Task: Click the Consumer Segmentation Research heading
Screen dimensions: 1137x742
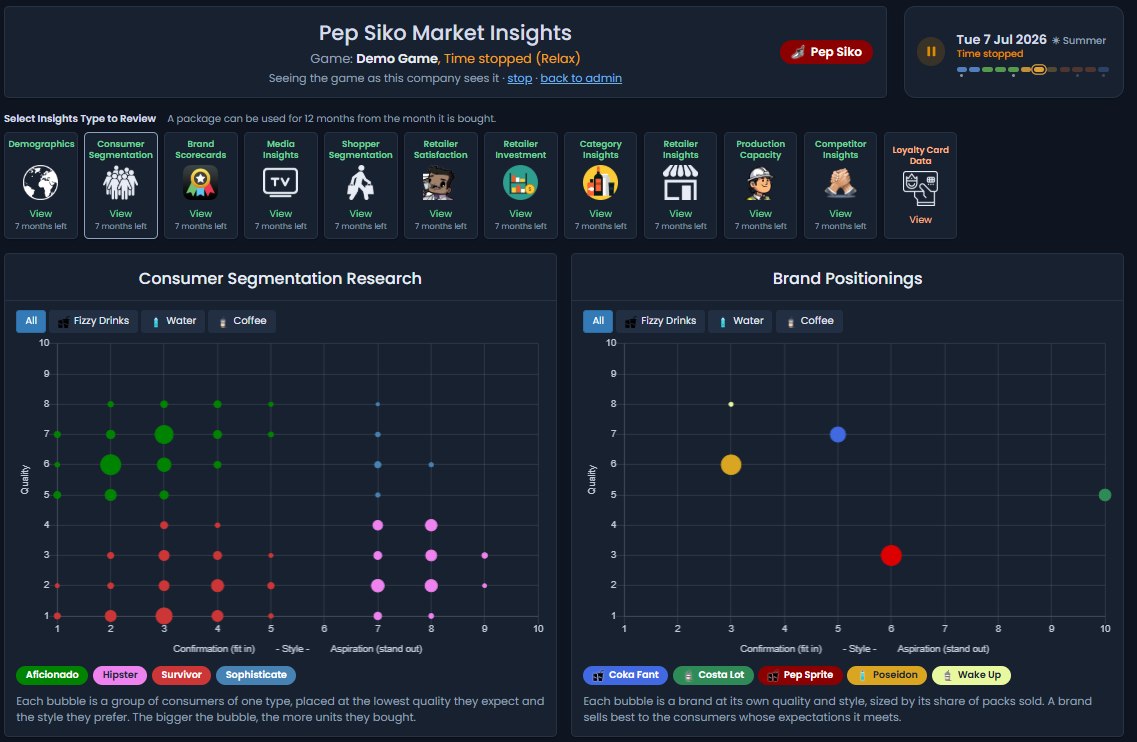Action: [x=280, y=279]
